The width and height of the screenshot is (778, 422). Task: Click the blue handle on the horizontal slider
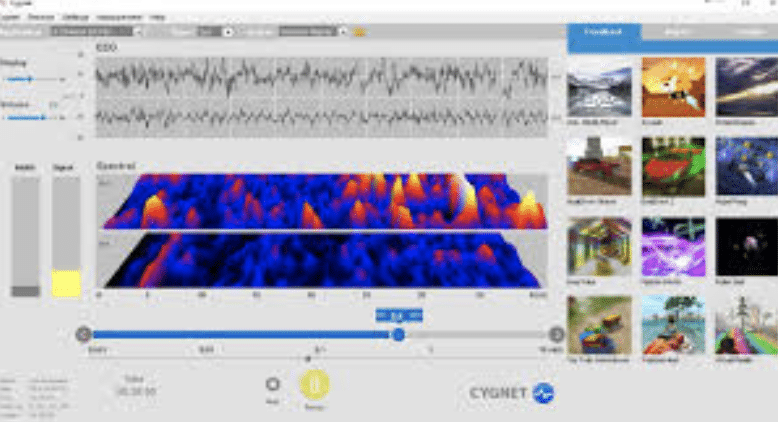pos(398,335)
